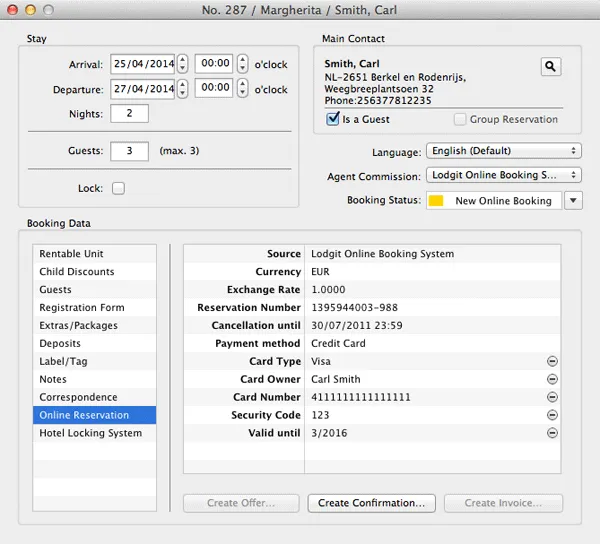Open the Guests section in Booking Data
The height and width of the screenshot is (544, 600).
pyautogui.click(x=95, y=290)
